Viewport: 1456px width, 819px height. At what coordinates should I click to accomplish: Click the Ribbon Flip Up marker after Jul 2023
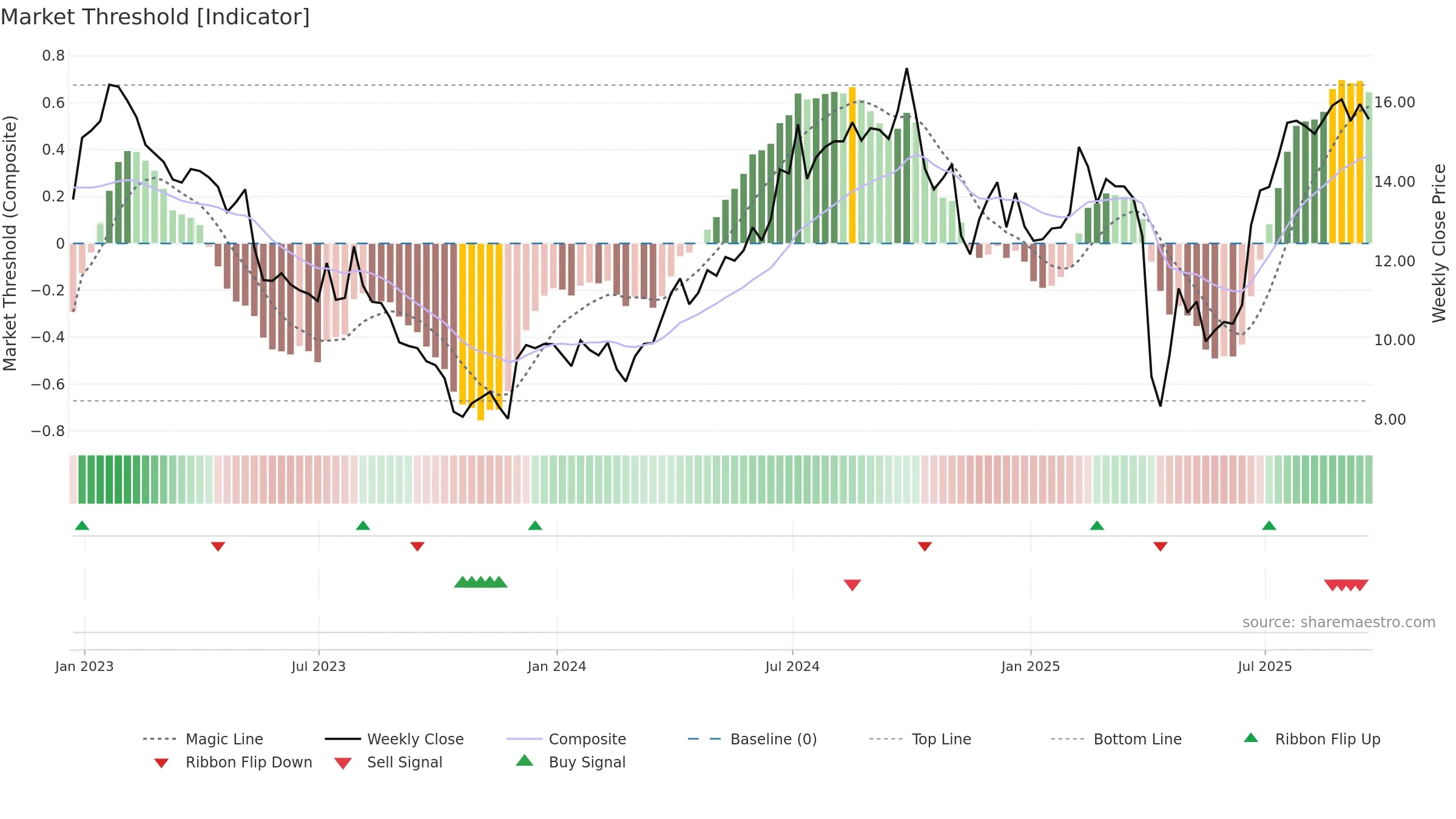(363, 525)
